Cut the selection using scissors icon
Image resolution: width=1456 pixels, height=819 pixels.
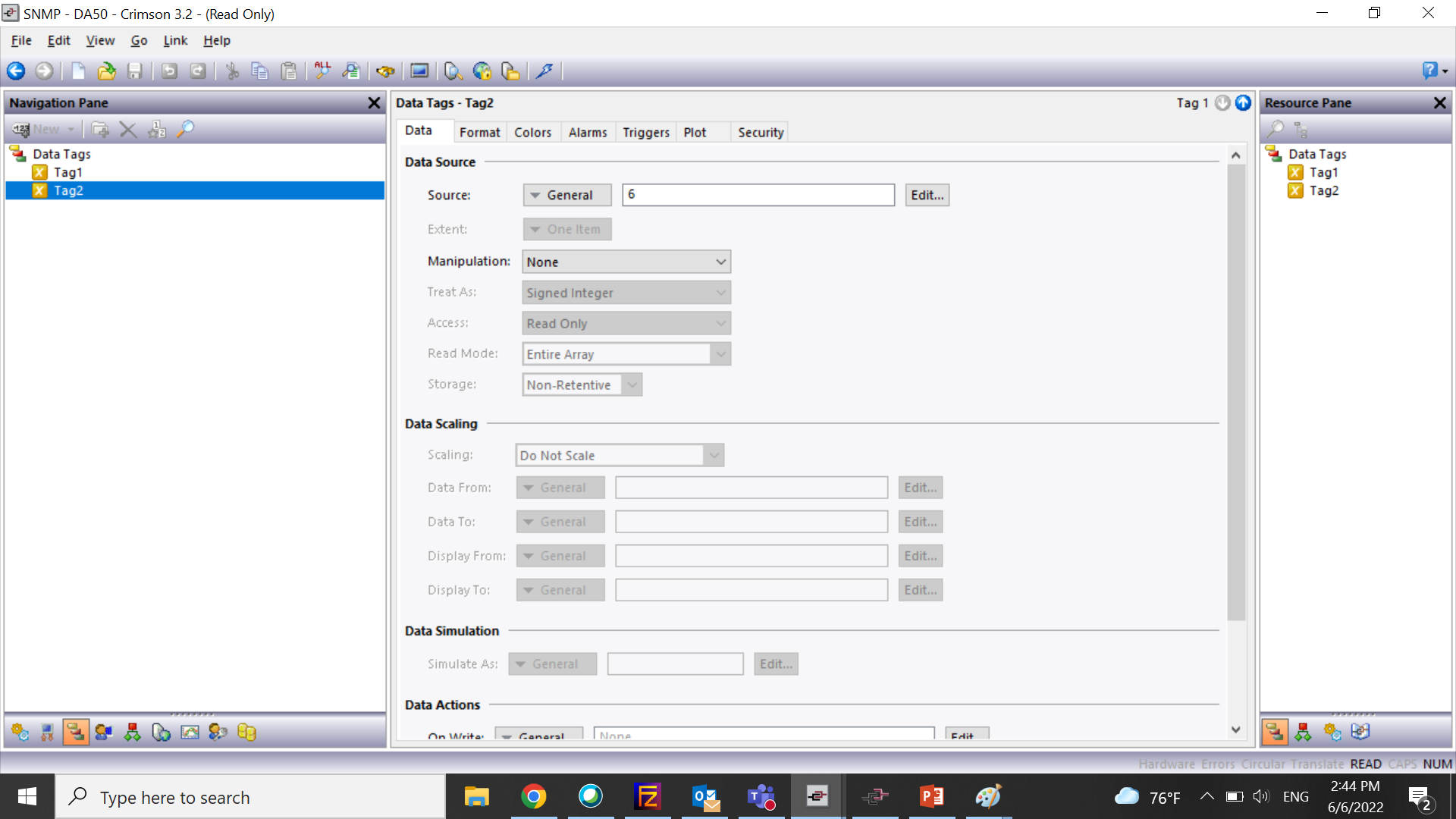point(232,71)
